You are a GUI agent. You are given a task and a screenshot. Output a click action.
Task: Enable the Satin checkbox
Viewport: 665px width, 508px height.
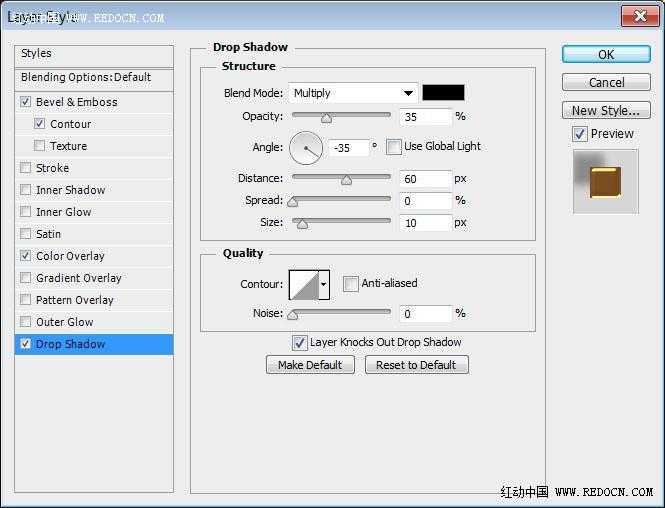[25, 234]
